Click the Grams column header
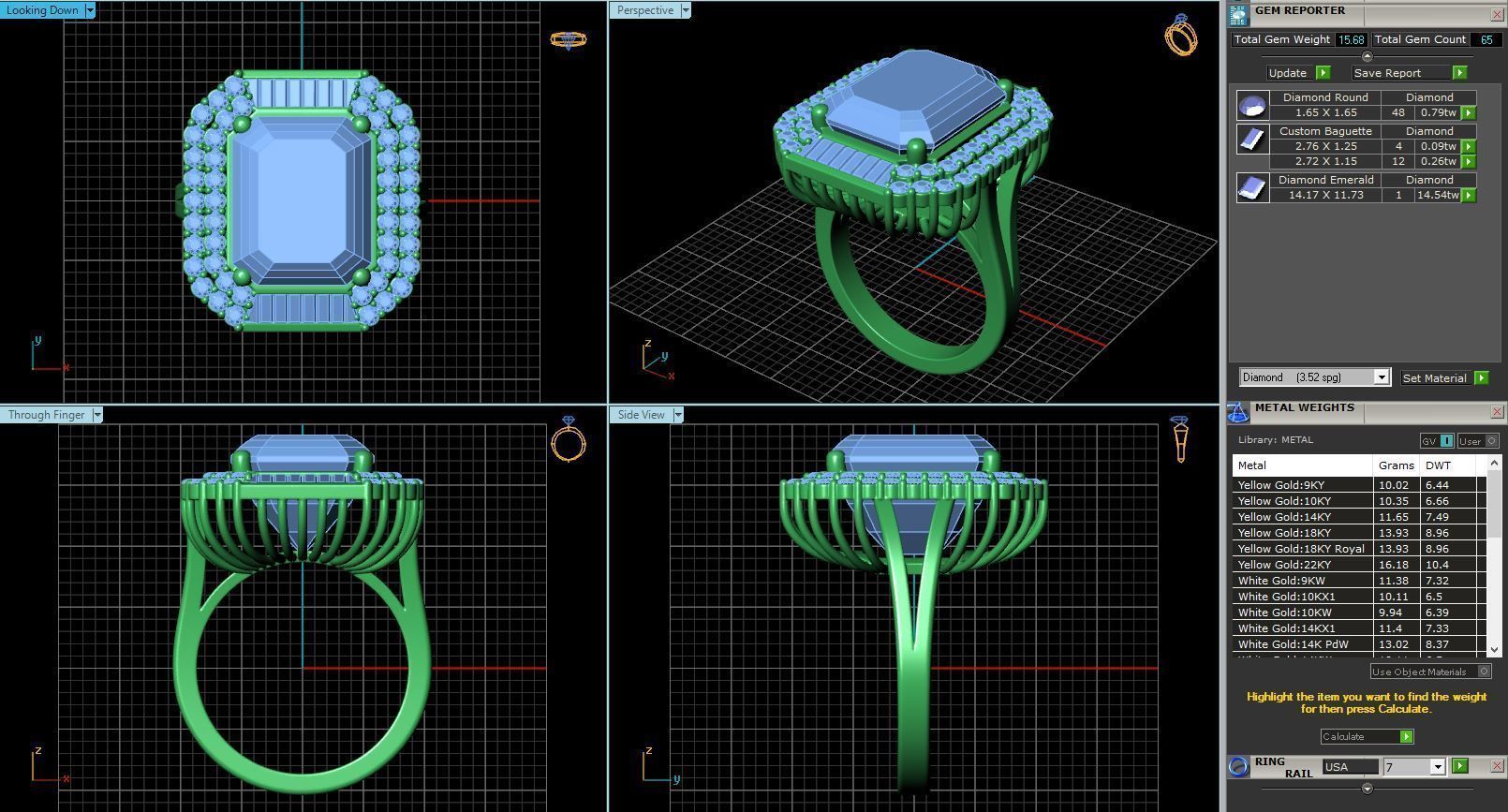1508x812 pixels. click(x=1397, y=465)
